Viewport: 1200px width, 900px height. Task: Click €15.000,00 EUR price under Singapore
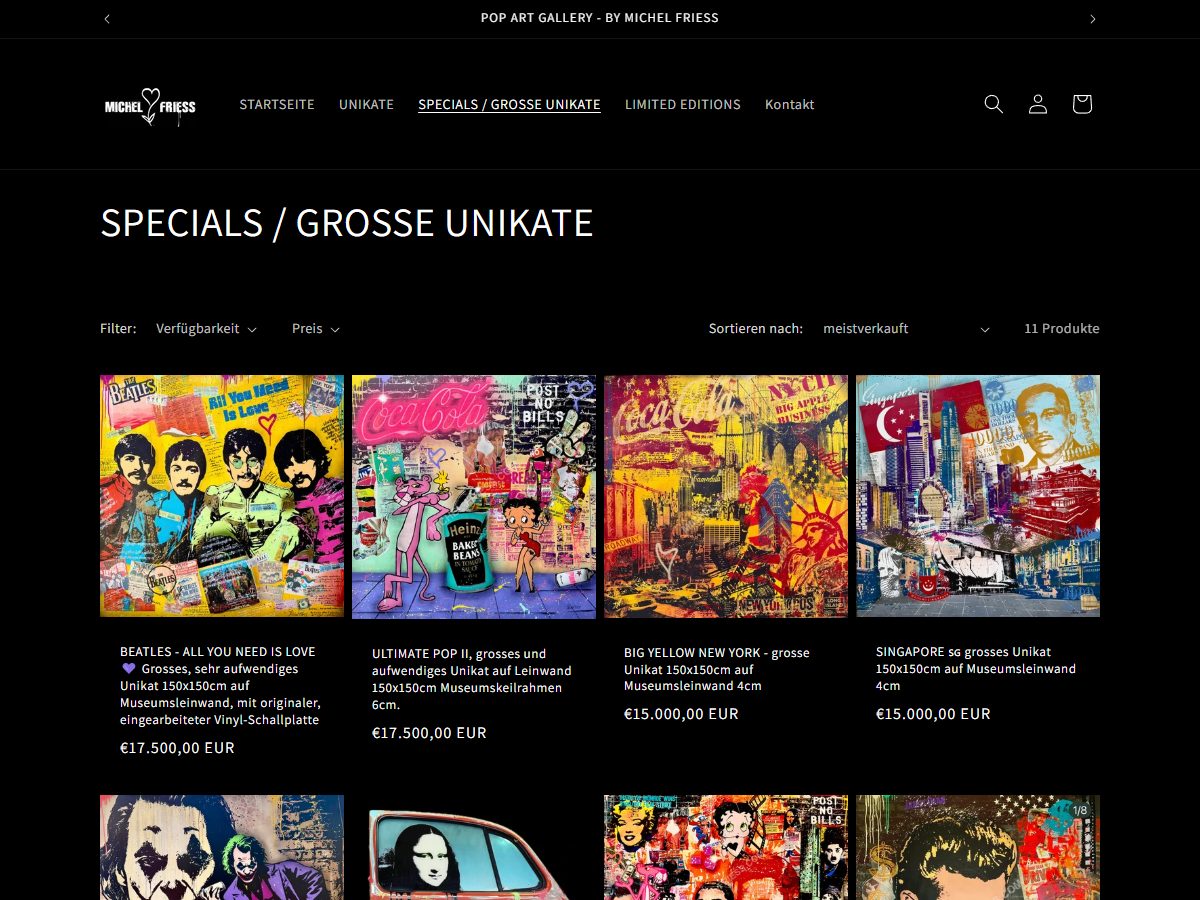(x=933, y=714)
